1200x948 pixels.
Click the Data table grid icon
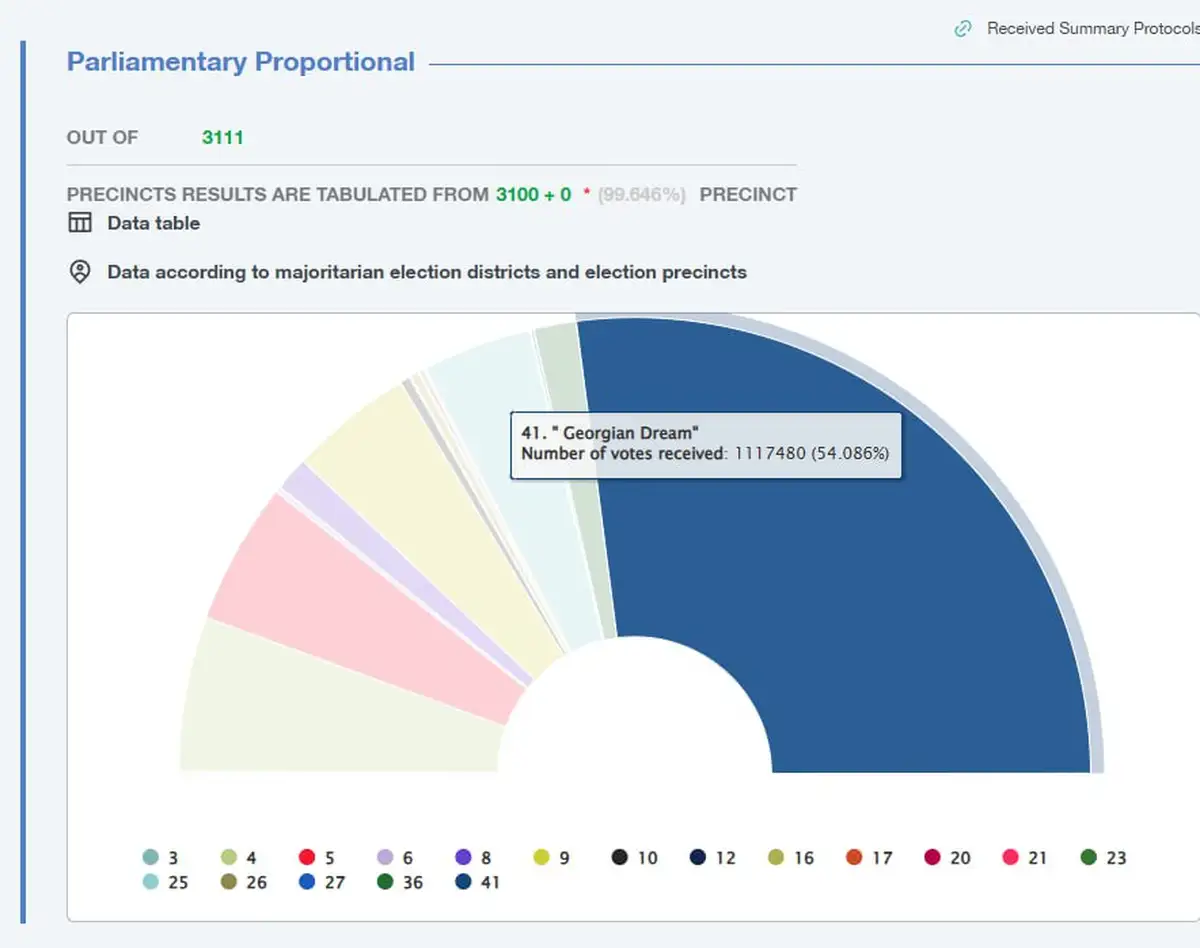[80, 223]
